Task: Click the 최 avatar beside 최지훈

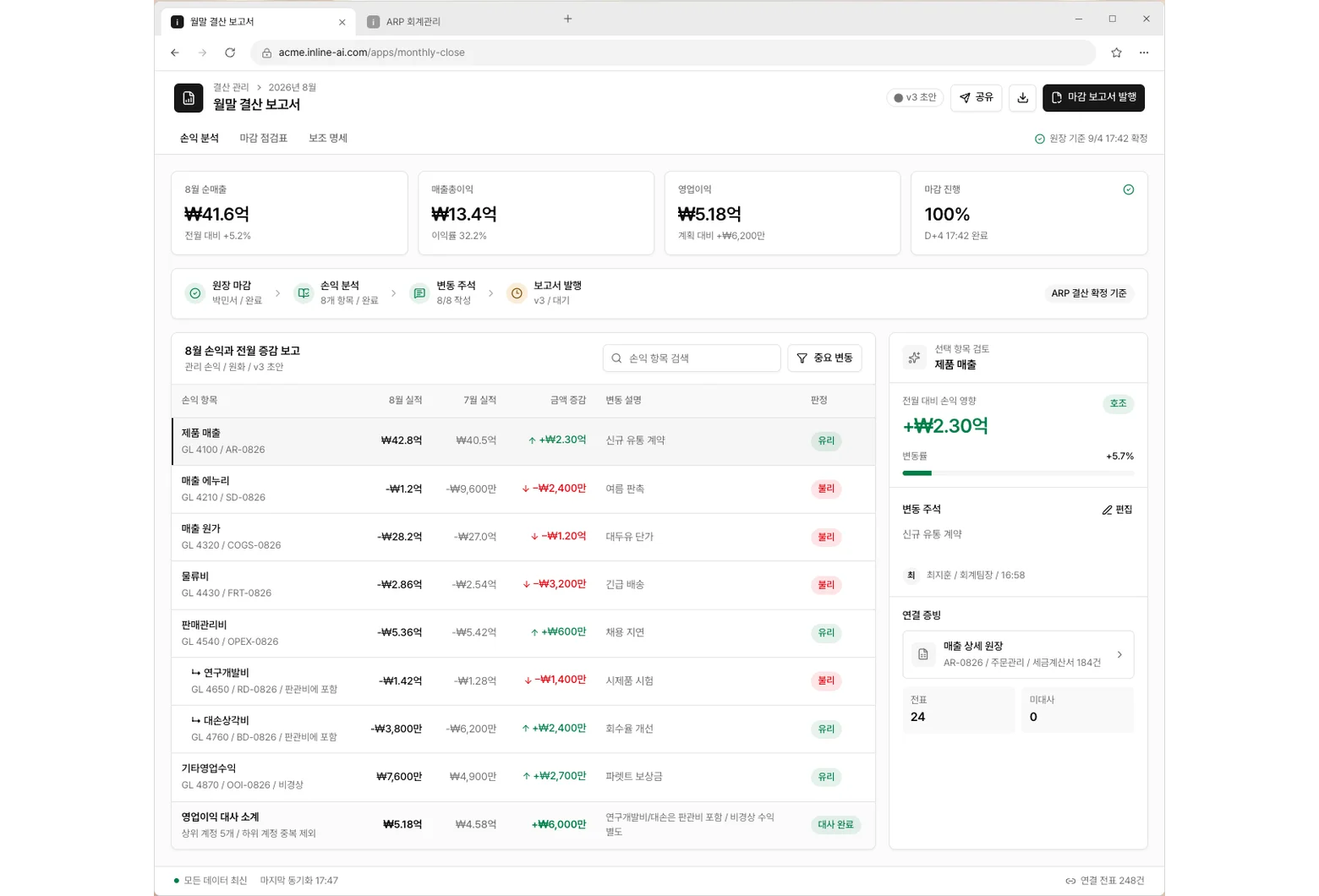Action: pyautogui.click(x=911, y=575)
